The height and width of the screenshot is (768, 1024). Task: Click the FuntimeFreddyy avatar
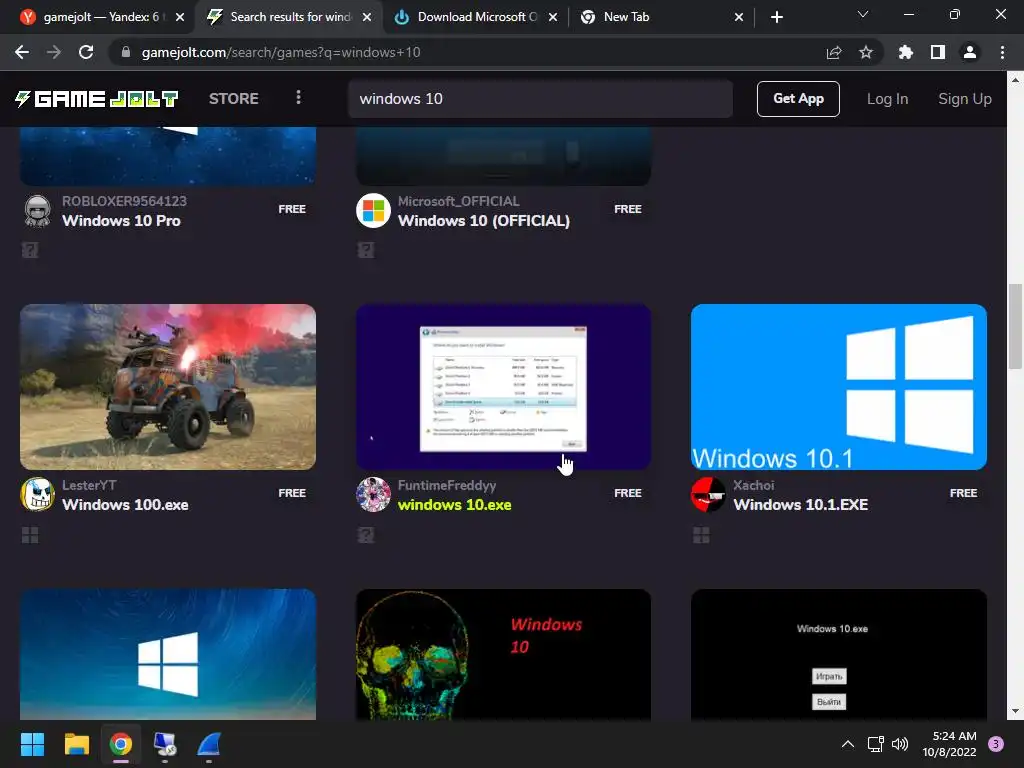[373, 494]
